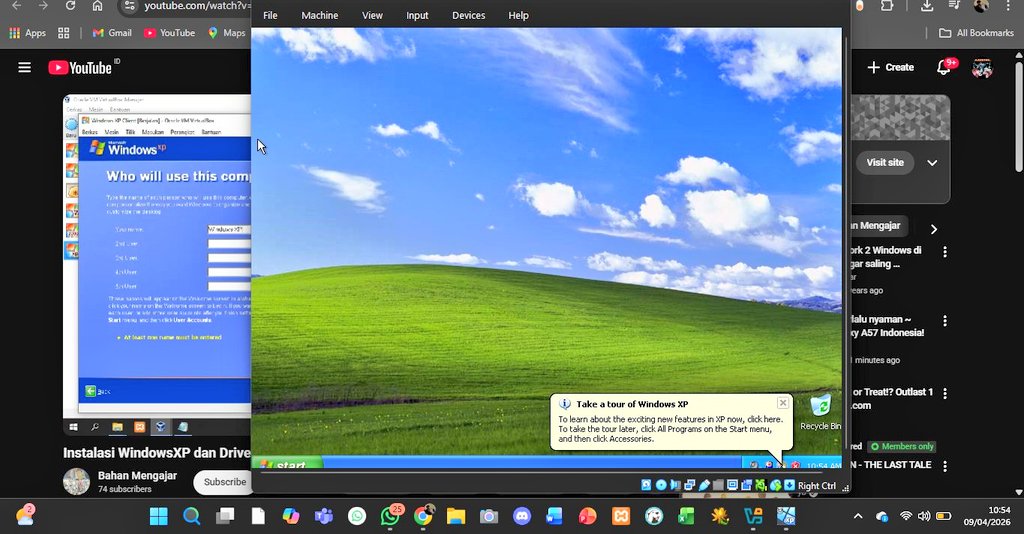1024x534 pixels.
Task: Open WhatsApp with 25 badge on taskbar
Action: 391,516
